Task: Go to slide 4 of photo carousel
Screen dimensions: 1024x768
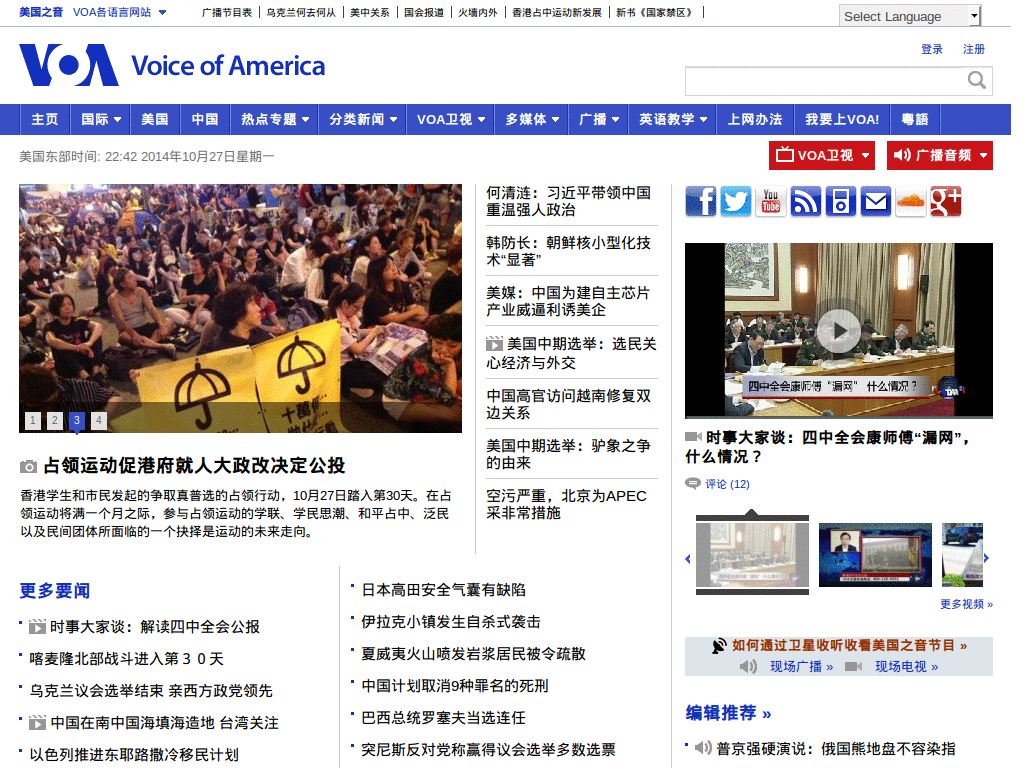Action: [x=99, y=421]
